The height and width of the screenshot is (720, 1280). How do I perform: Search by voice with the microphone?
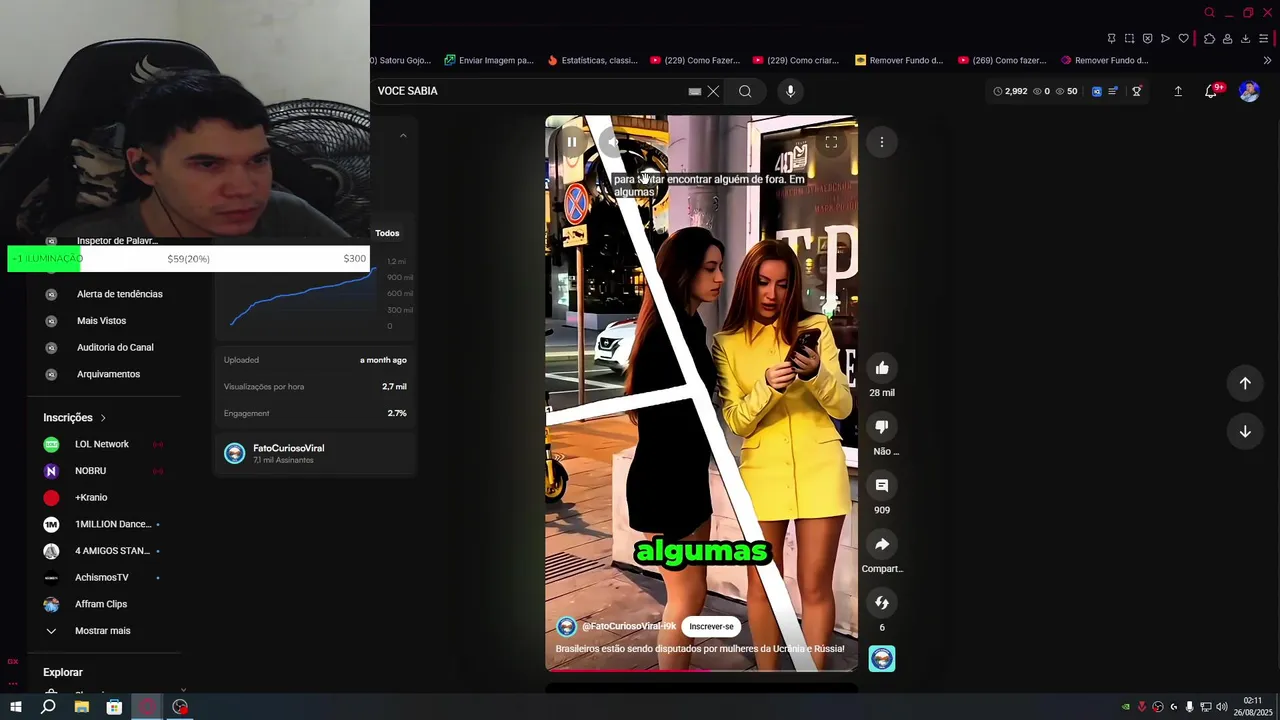[x=790, y=91]
